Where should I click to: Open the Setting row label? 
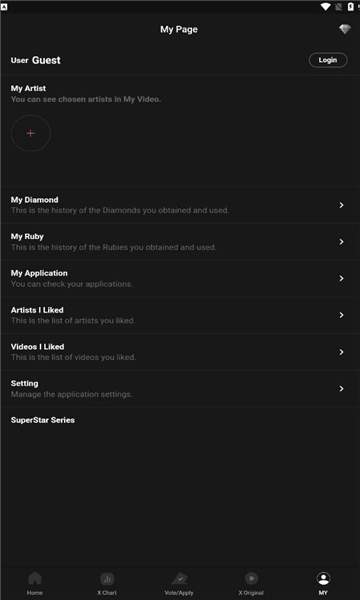point(24,383)
